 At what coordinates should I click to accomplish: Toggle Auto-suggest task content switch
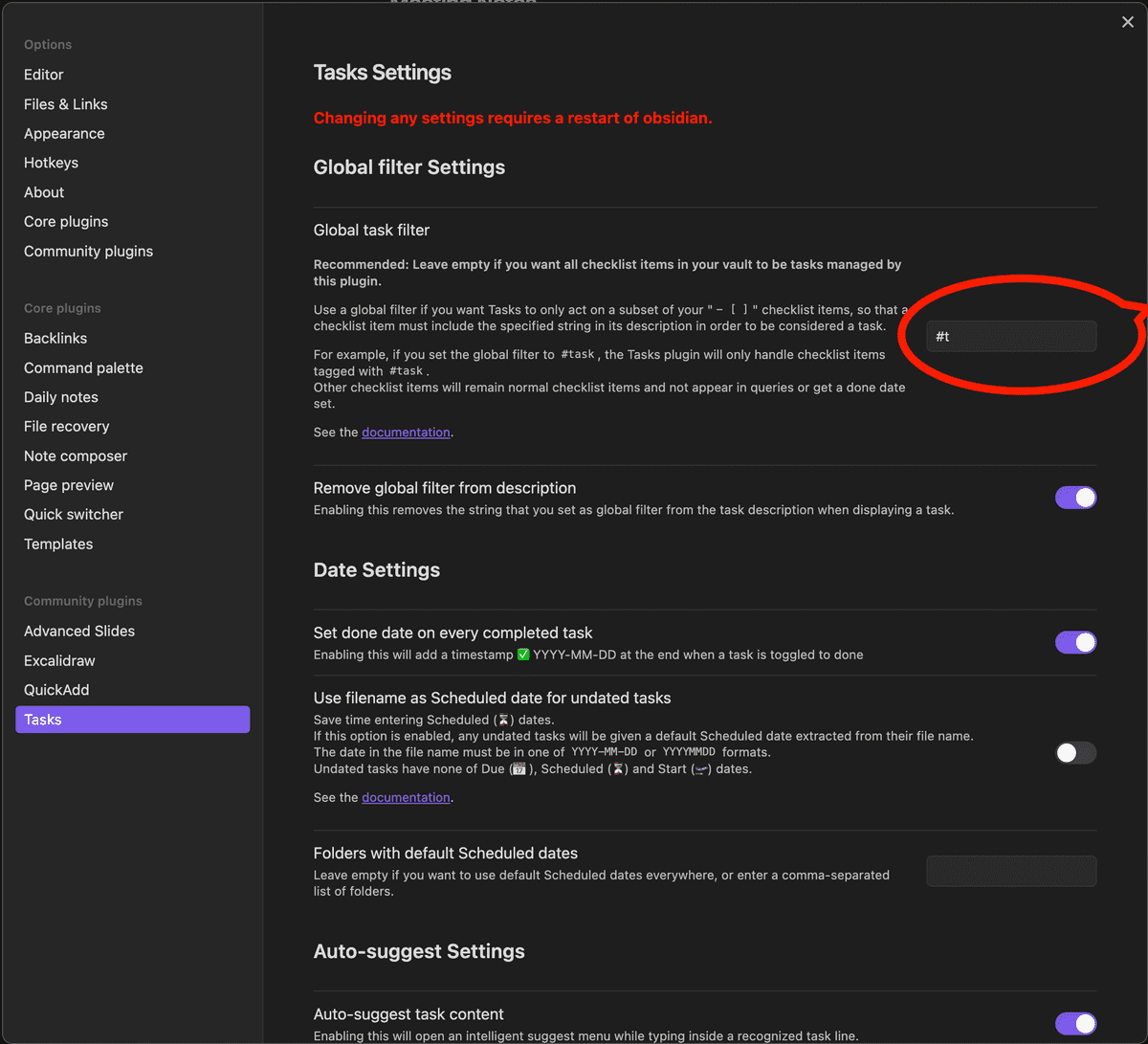tap(1075, 1024)
